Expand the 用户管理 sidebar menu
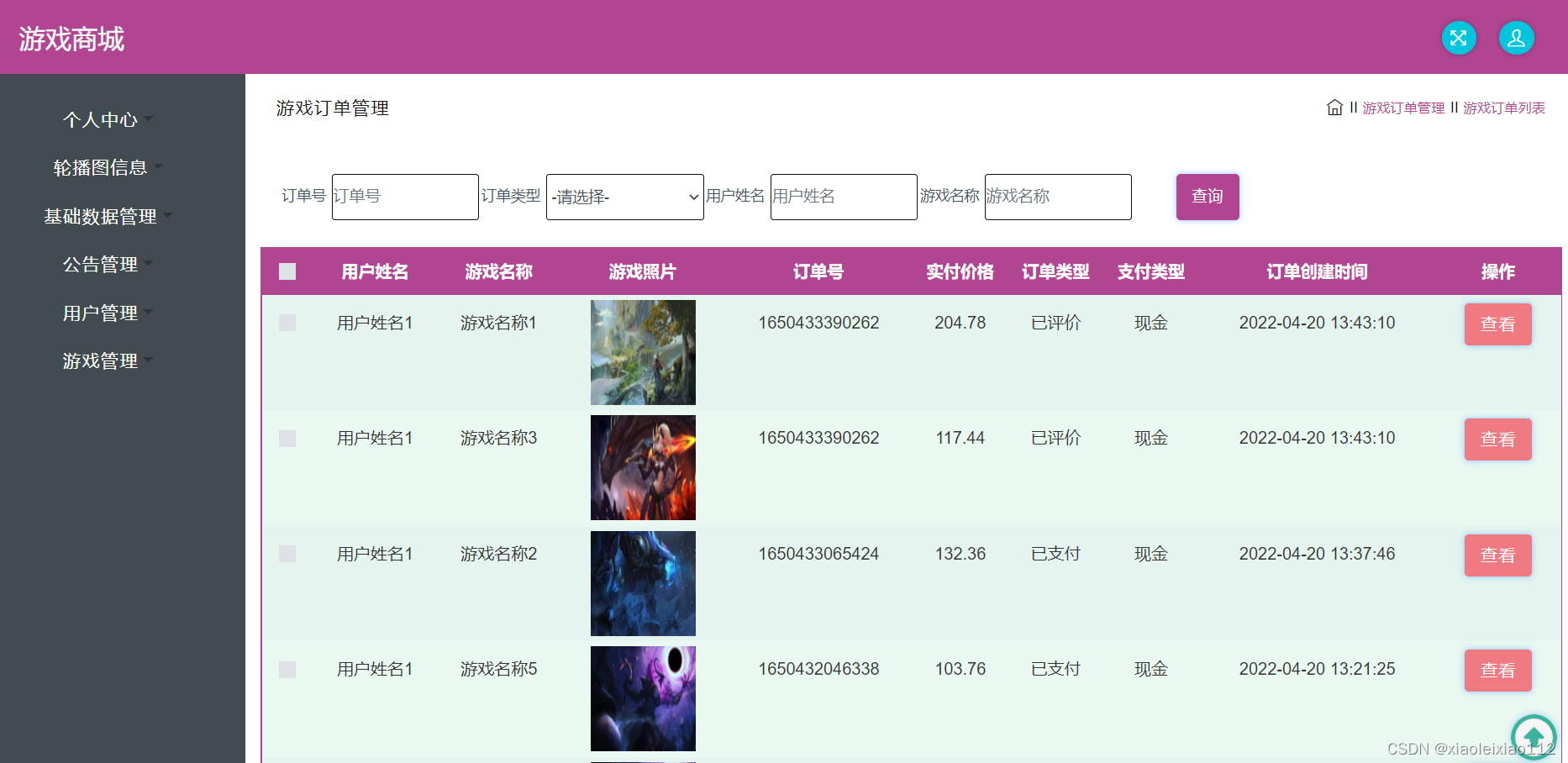Image resolution: width=1568 pixels, height=763 pixels. coord(108,313)
